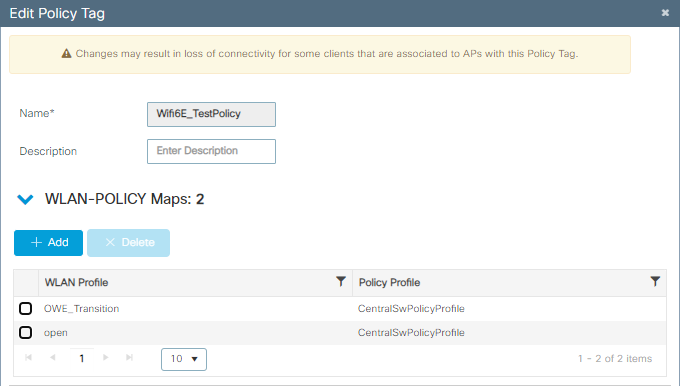Click the Description label
Image resolution: width=680 pixels, height=386 pixels.
tap(48, 151)
